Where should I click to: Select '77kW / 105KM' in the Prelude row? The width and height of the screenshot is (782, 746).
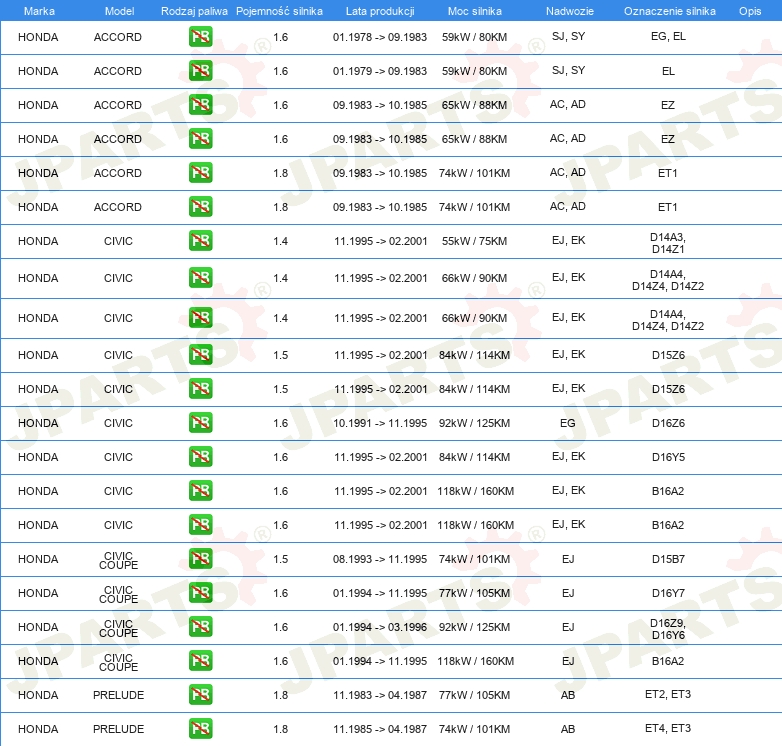(x=474, y=695)
